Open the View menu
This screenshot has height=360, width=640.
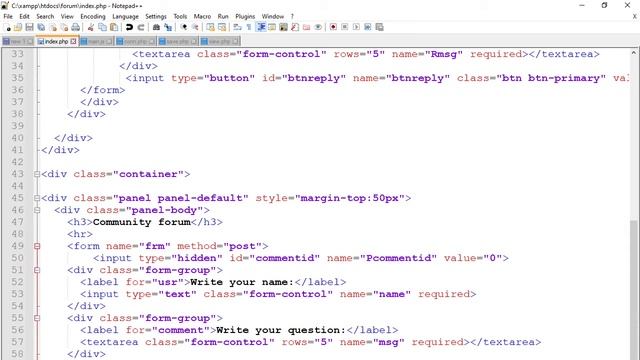click(x=67, y=16)
